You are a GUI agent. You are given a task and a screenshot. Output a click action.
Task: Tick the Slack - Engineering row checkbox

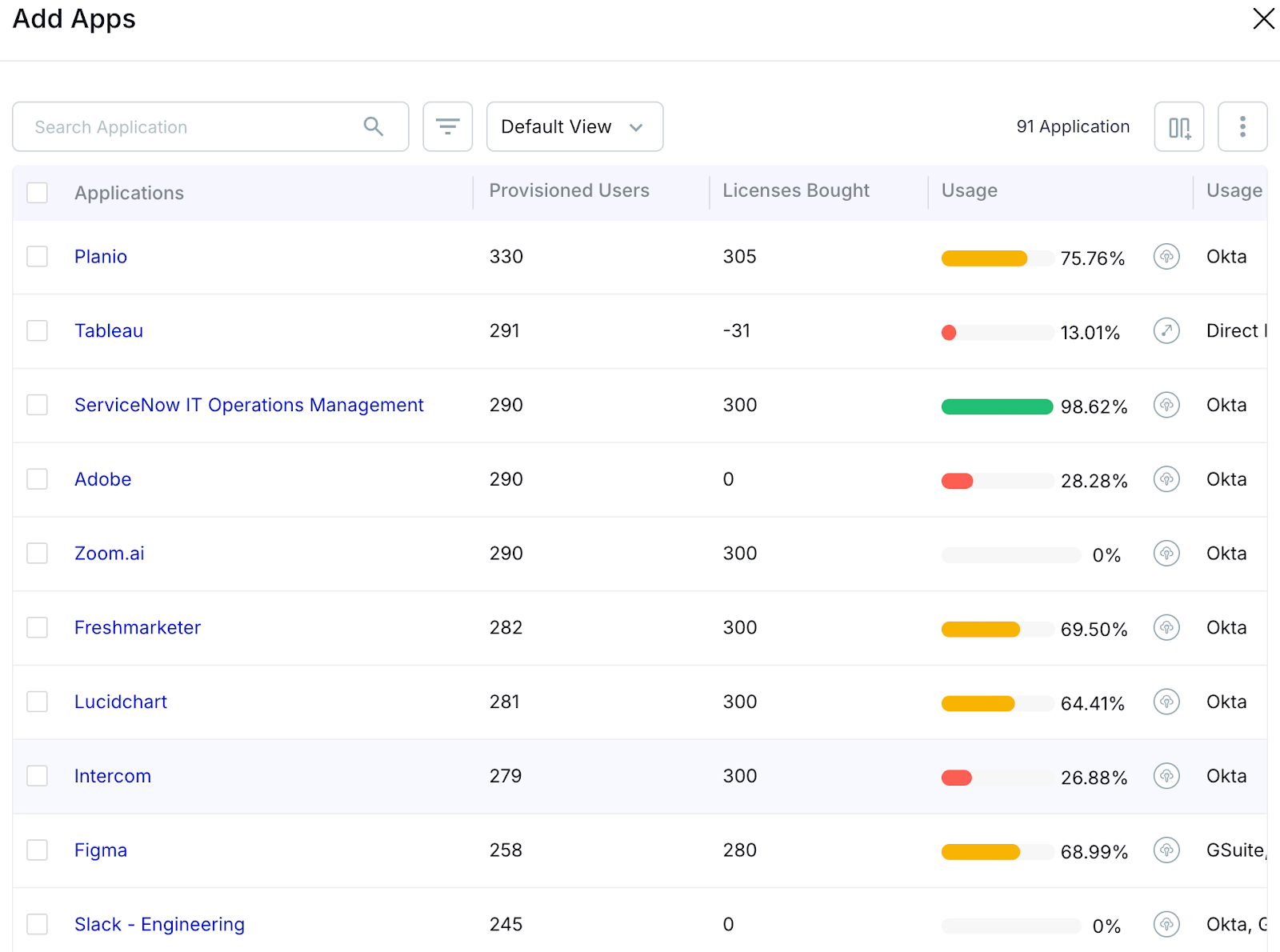click(38, 924)
